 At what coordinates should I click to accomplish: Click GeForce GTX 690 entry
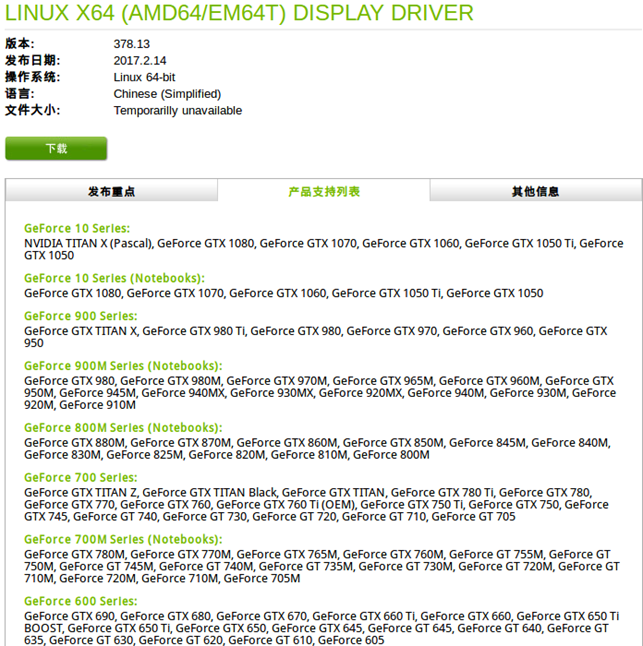point(69,616)
